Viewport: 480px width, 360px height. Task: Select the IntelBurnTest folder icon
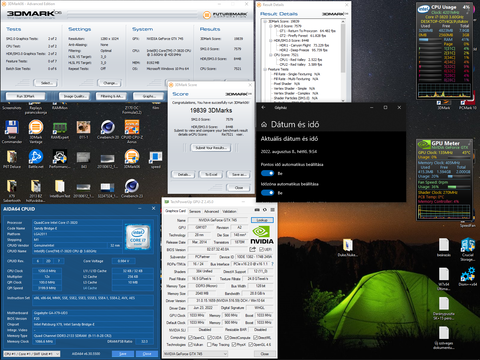(x=60, y=188)
